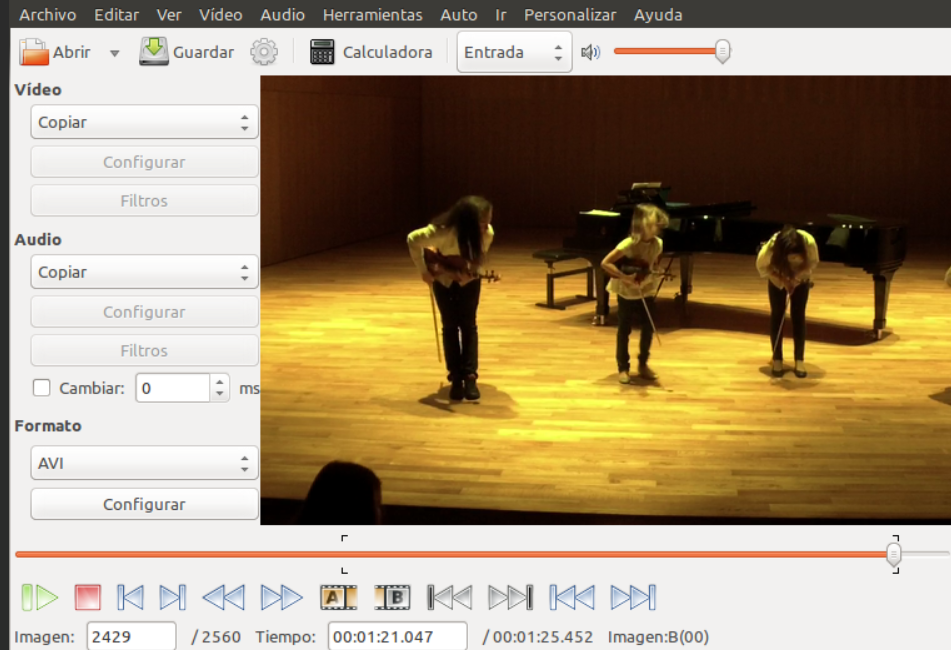The height and width of the screenshot is (650, 951).
Task: Click the frame type text "Imagen:B(00)"
Action: [x=658, y=637]
